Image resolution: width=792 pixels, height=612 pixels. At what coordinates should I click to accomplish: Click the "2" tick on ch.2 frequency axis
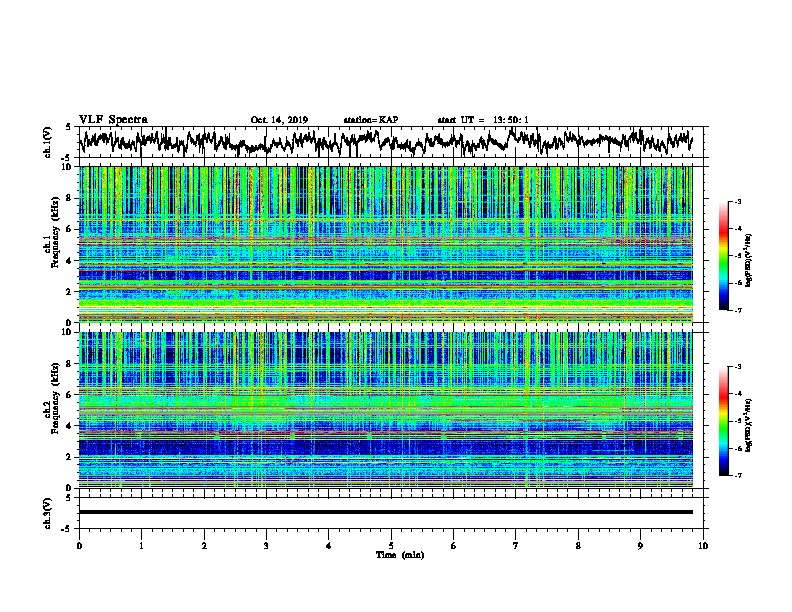69,457
